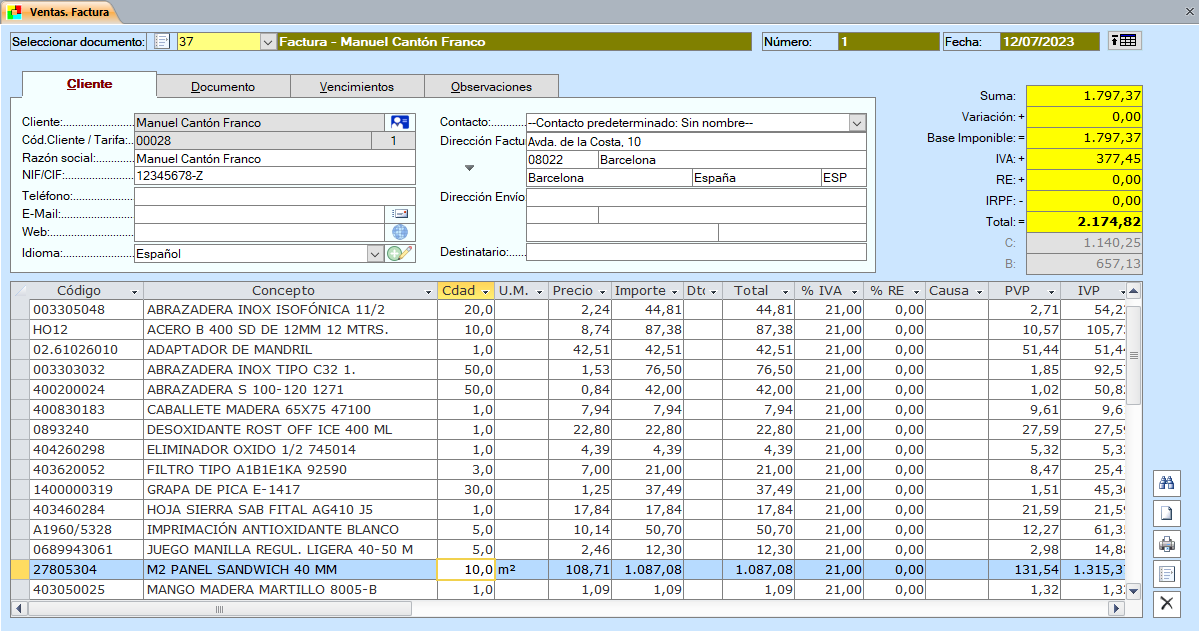
Task: Print the invoice with the printer icon
Action: (1166, 544)
